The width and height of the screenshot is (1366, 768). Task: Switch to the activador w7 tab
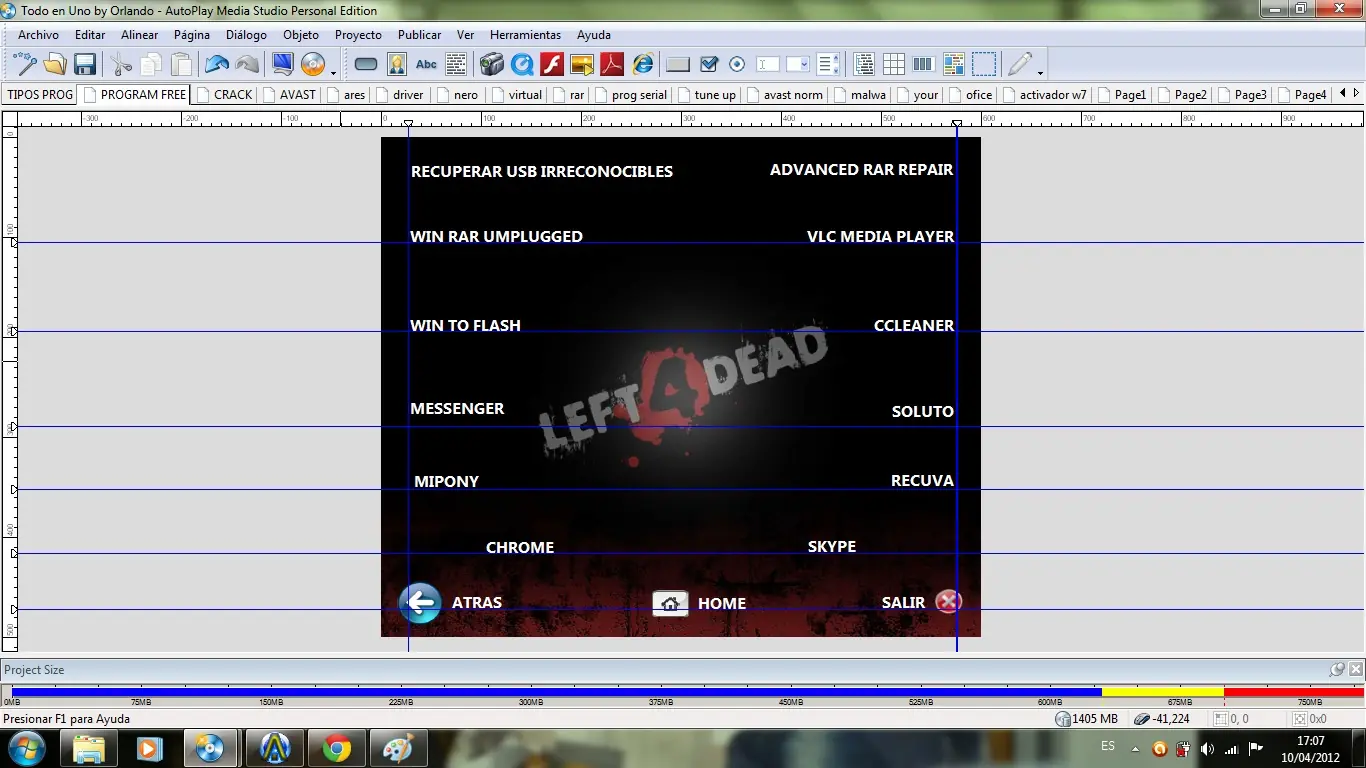(x=1045, y=95)
